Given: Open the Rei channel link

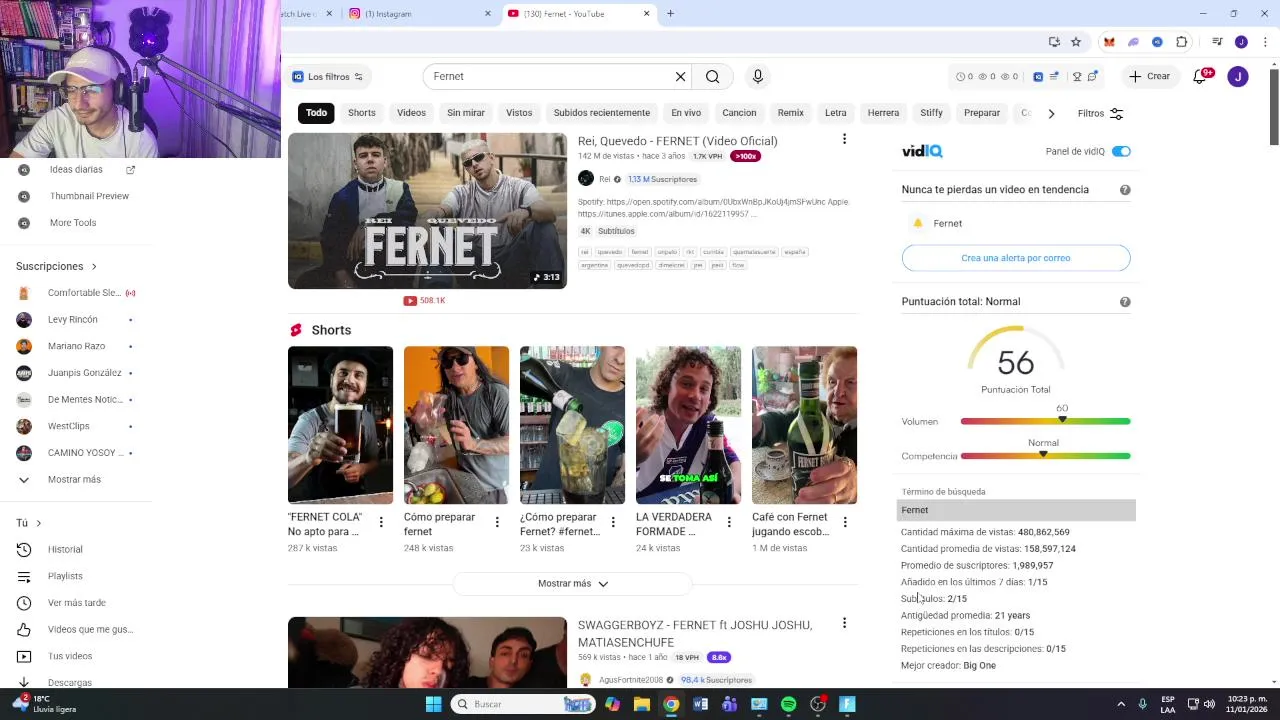Looking at the screenshot, I should click(604, 179).
